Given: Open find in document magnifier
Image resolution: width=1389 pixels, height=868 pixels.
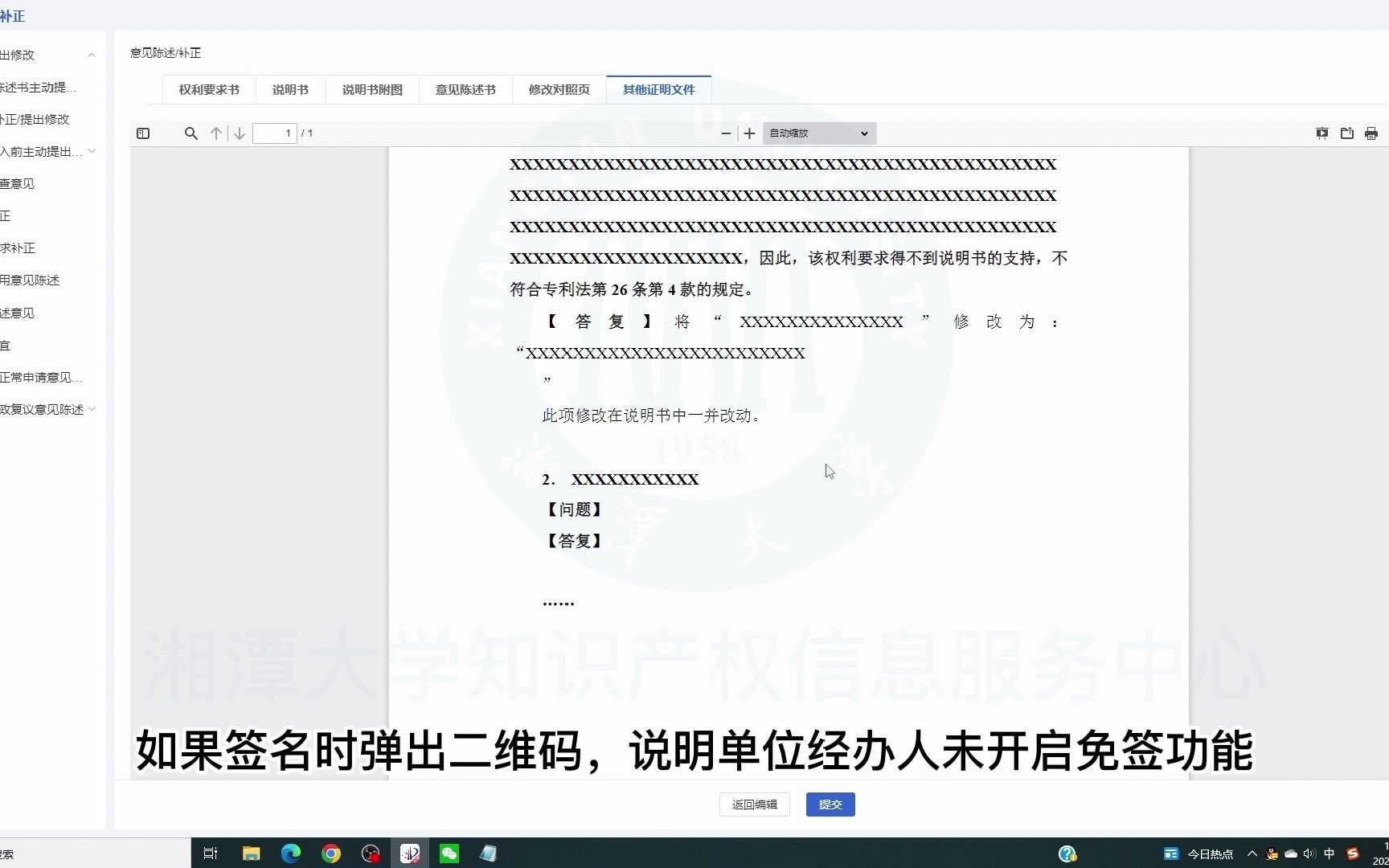Looking at the screenshot, I should coord(191,133).
